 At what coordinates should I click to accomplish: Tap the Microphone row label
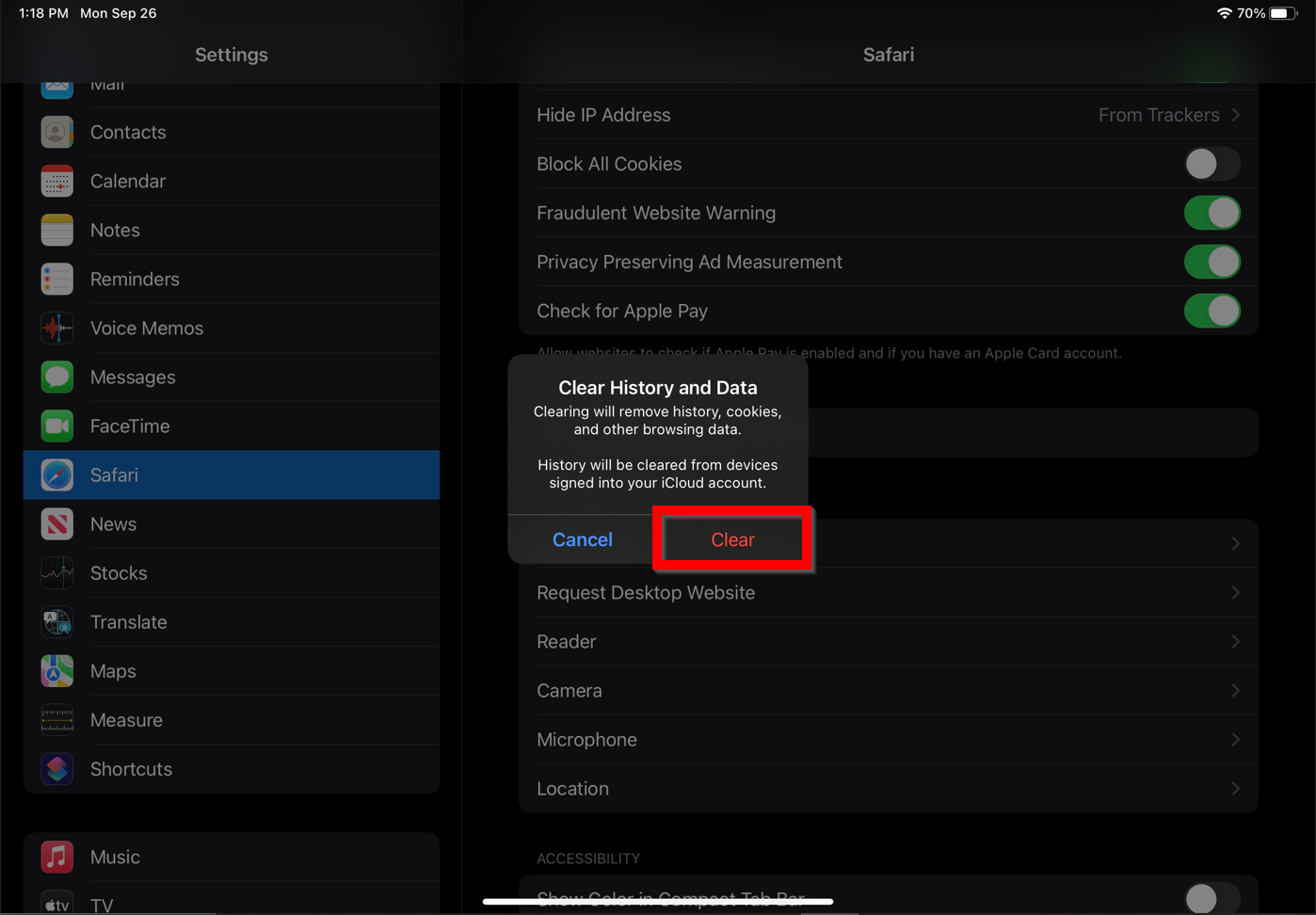click(x=587, y=740)
